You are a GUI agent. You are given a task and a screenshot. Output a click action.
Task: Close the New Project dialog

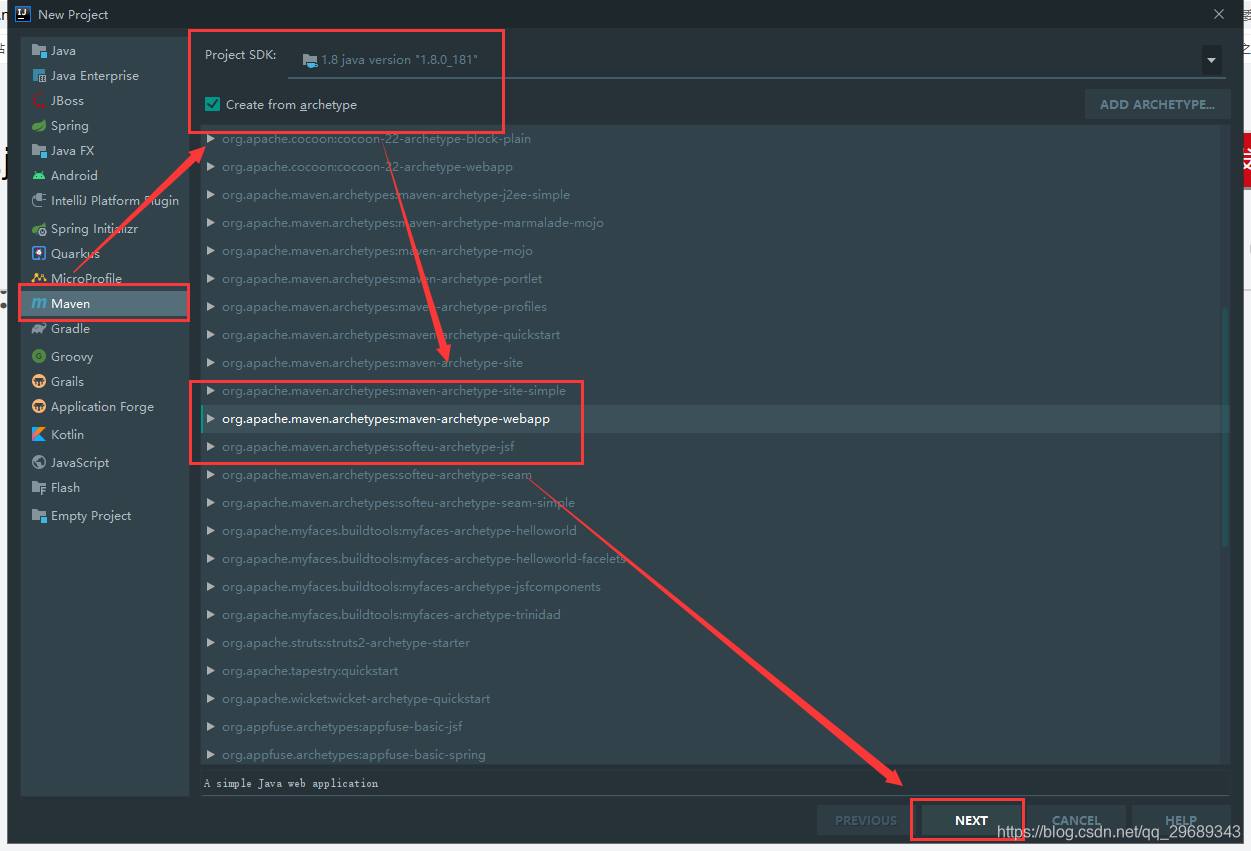click(x=1218, y=14)
